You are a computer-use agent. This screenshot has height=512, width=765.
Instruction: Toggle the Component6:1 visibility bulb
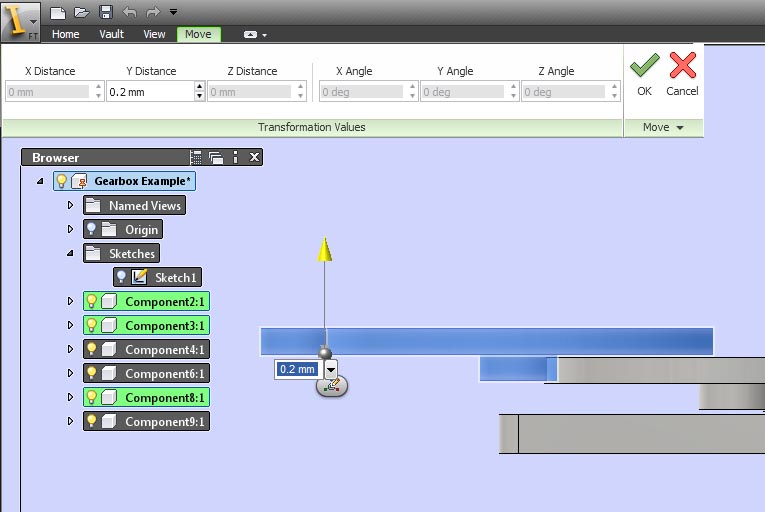[x=91, y=373]
